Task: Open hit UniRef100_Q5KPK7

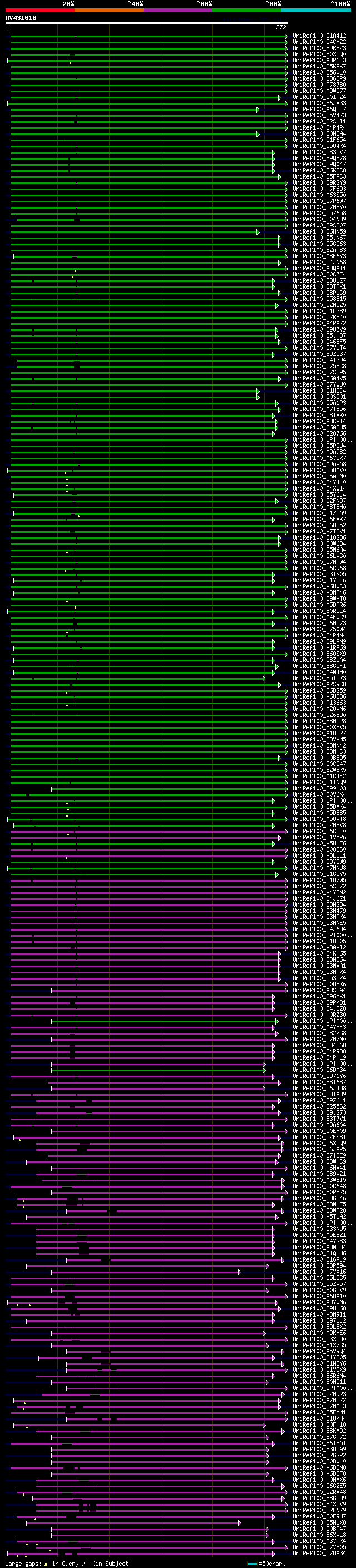Action: pyautogui.click(x=319, y=66)
